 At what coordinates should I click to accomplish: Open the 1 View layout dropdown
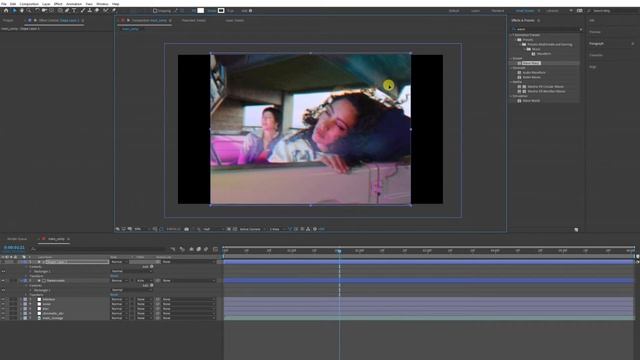pyautogui.click(x=277, y=229)
